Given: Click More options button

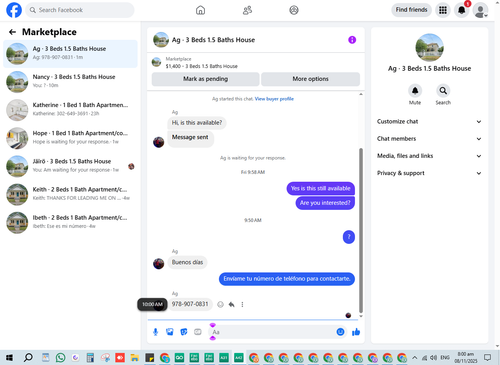Looking at the screenshot, I should (x=310, y=79).
